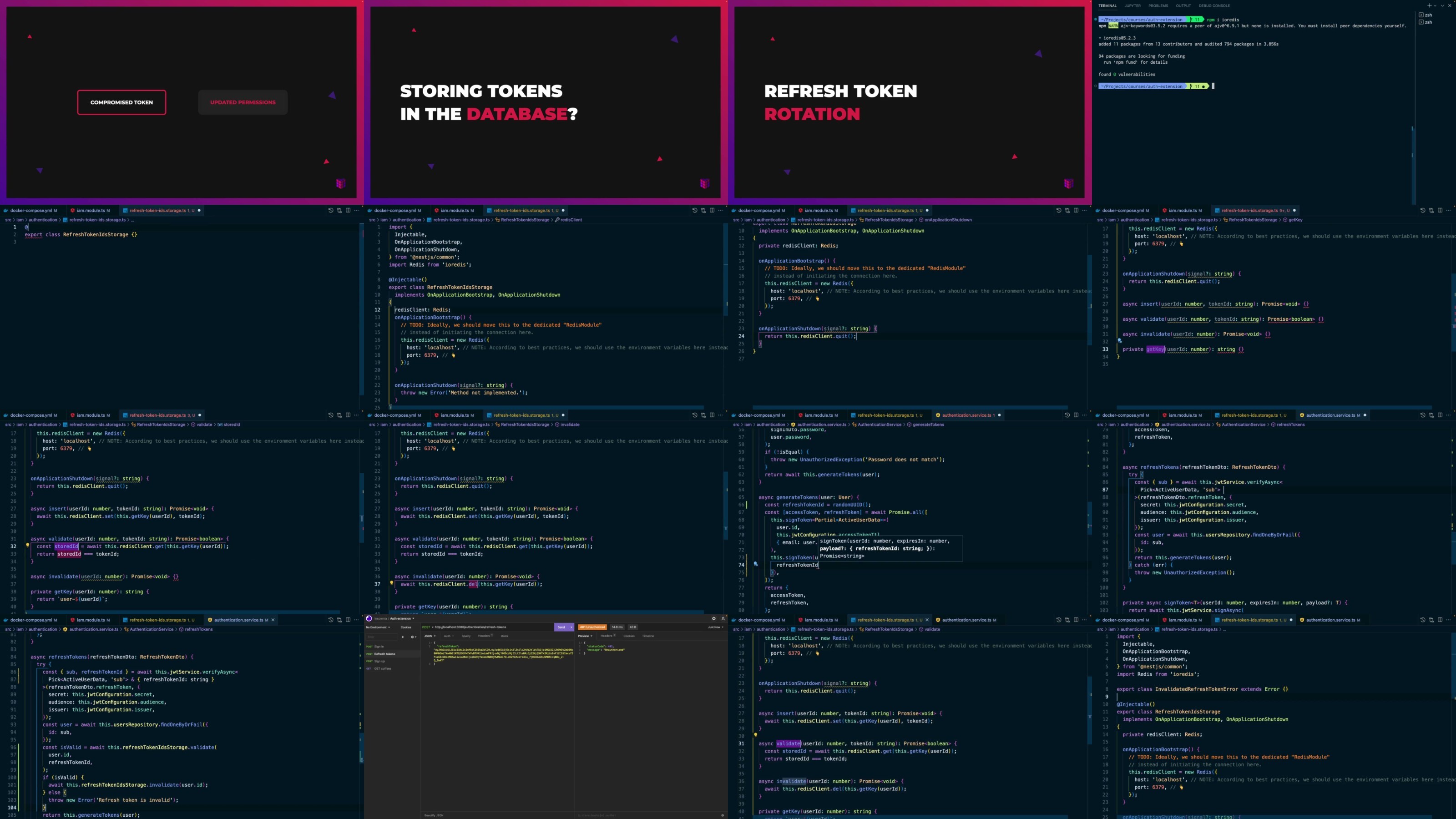Open the Preview mode dropdown
Viewport: 1456px width, 819px height.
[x=586, y=636]
